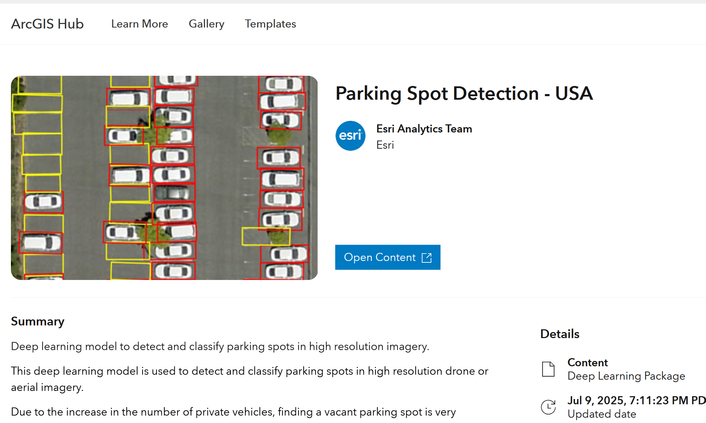The width and height of the screenshot is (706, 423).
Task: Click the Summary heading
Action: click(x=38, y=322)
